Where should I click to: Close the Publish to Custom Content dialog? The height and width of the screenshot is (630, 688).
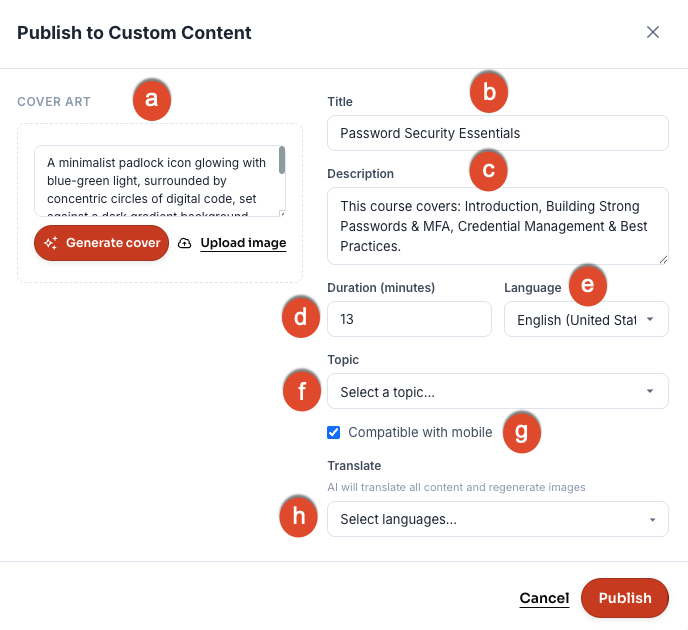point(653,32)
